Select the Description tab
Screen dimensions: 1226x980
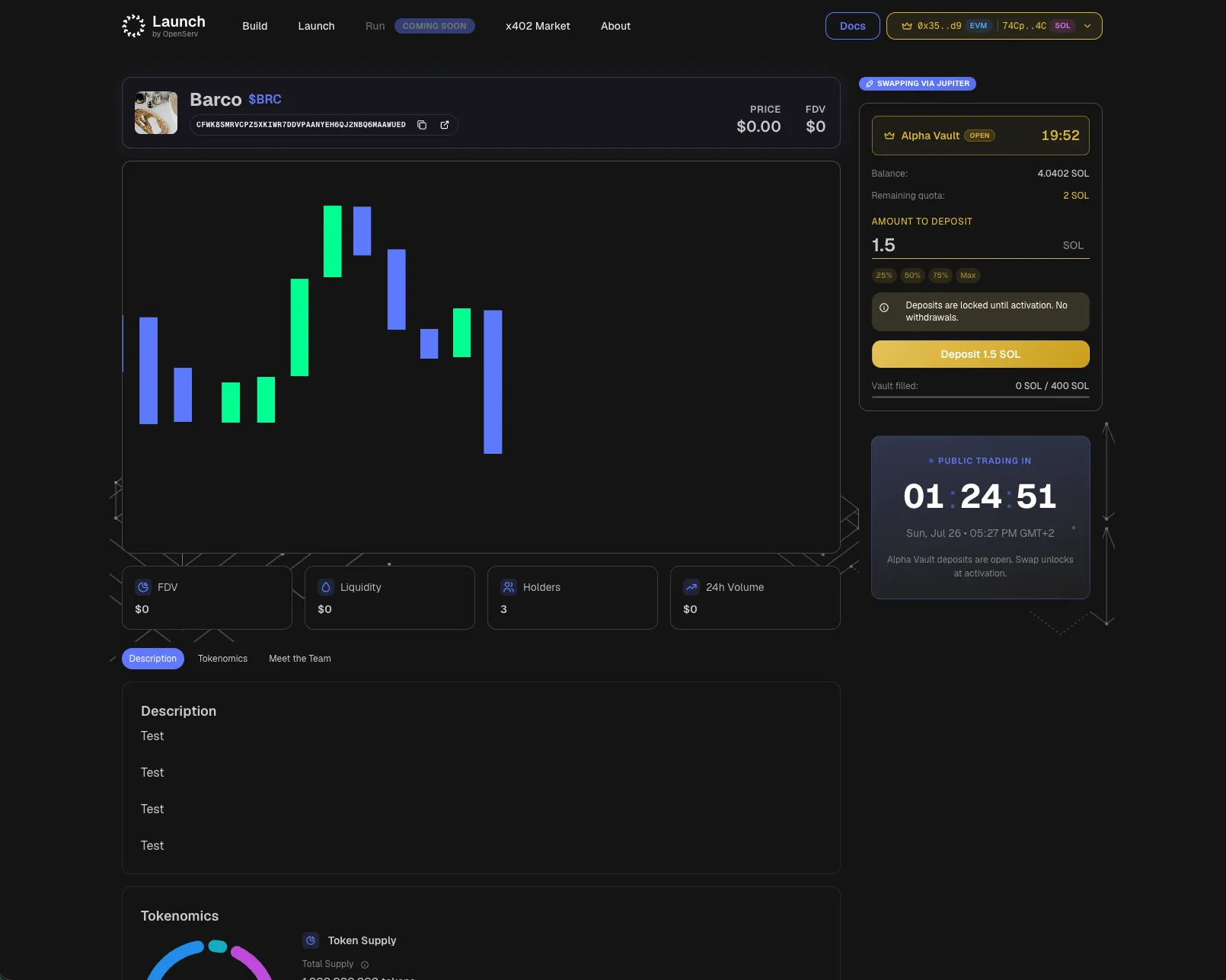point(153,659)
